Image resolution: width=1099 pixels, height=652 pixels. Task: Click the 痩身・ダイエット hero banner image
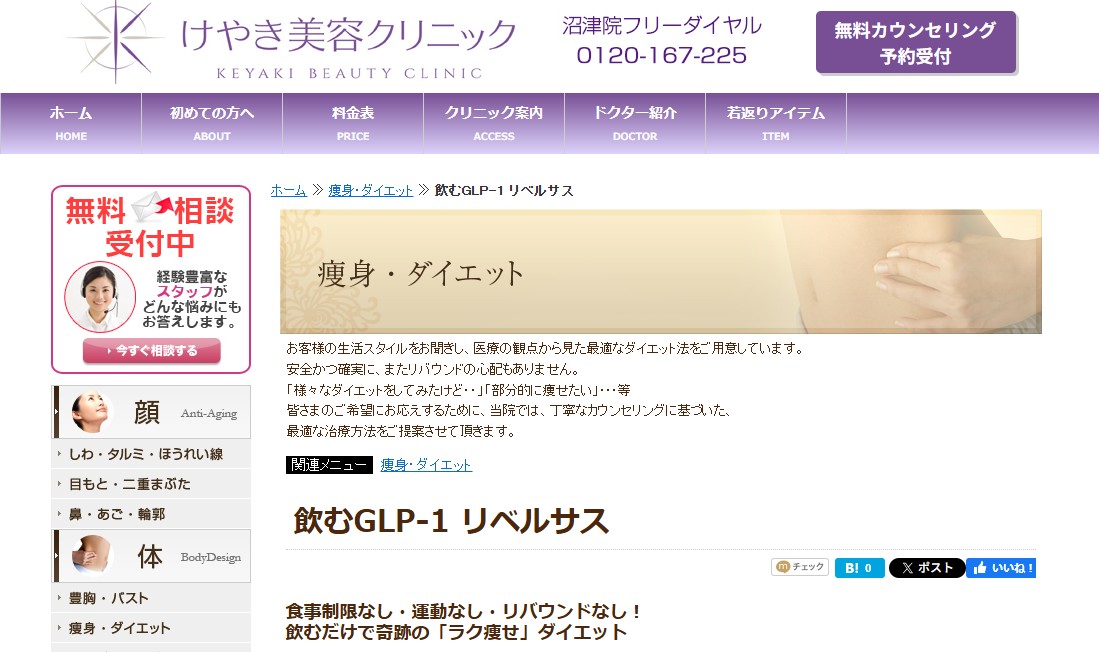(x=661, y=271)
